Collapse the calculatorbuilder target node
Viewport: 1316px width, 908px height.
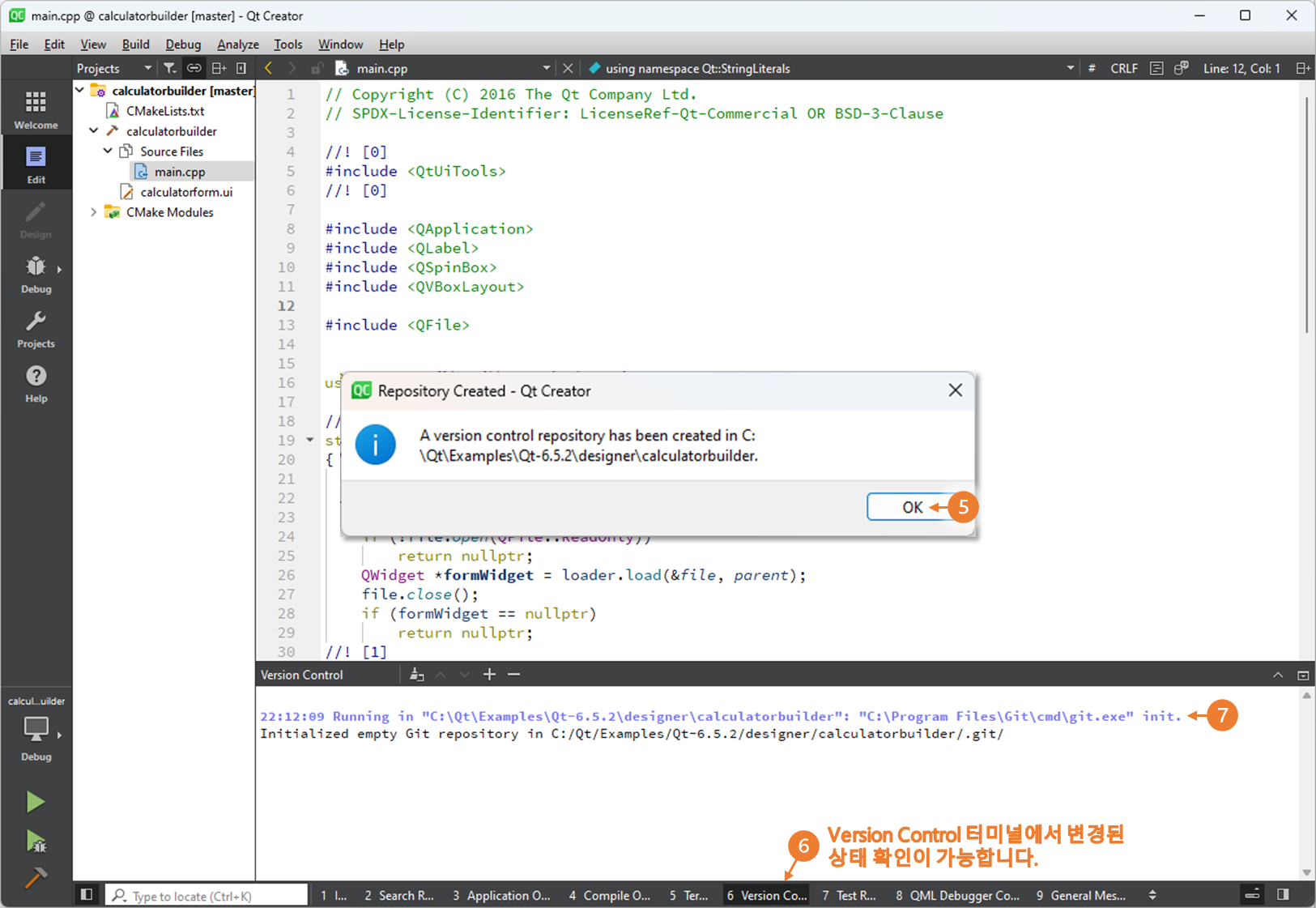(x=94, y=130)
